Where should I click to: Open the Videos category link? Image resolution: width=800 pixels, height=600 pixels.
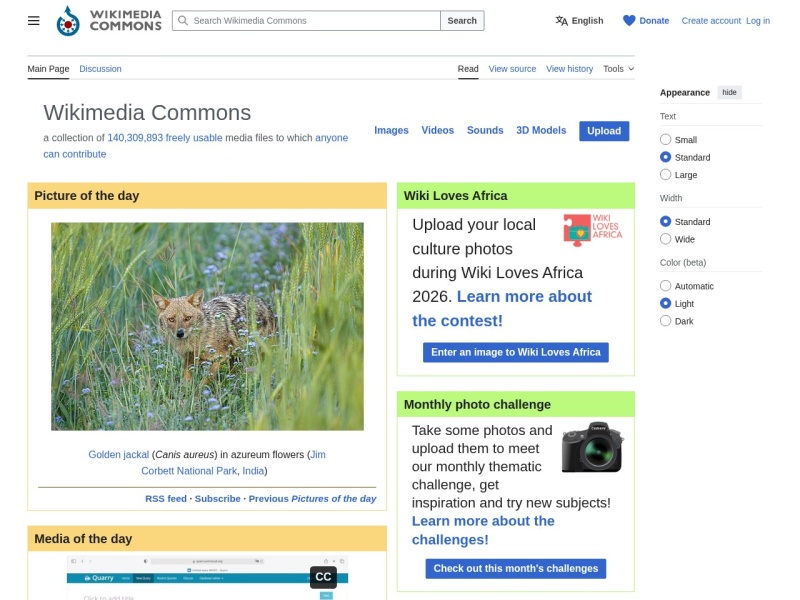(438, 131)
